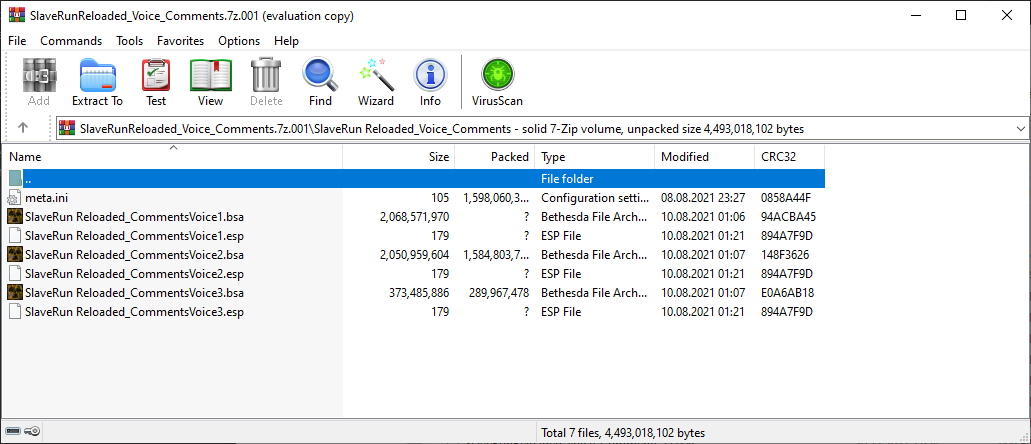Click CommentsVoice3.bsa file icon
The image size is (1031, 444).
point(15,293)
